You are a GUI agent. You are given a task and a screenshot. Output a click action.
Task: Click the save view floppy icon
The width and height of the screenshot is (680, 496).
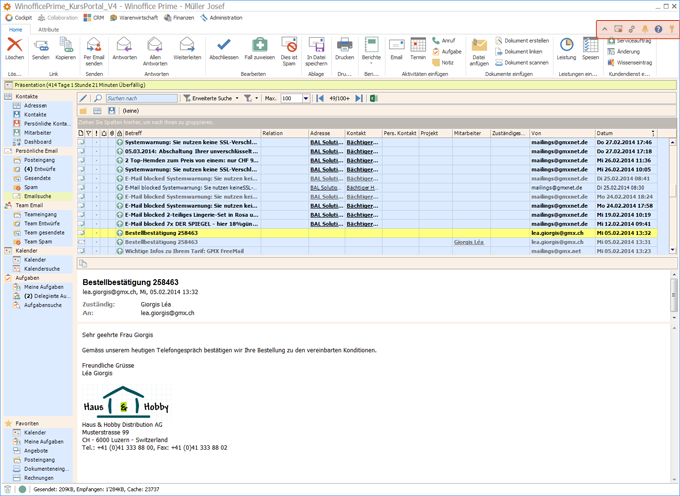click(x=112, y=111)
